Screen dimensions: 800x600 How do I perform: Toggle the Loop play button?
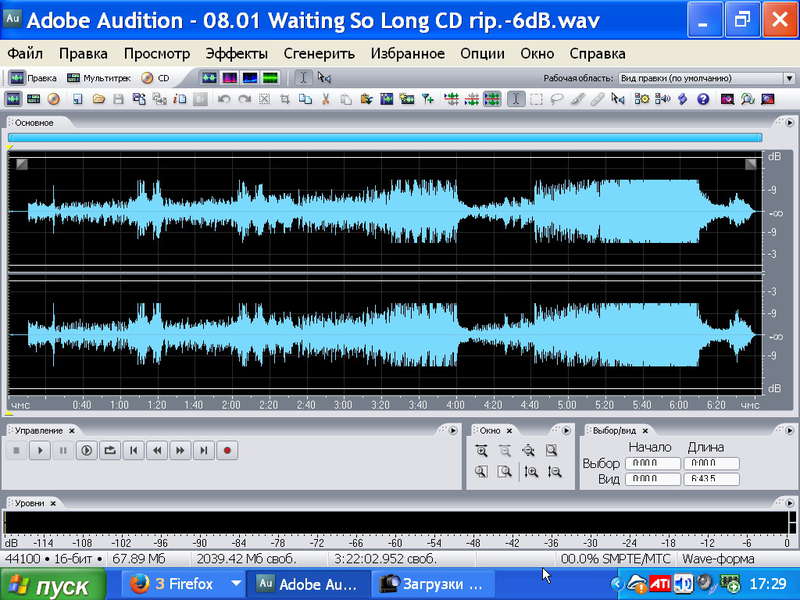[x=110, y=451]
